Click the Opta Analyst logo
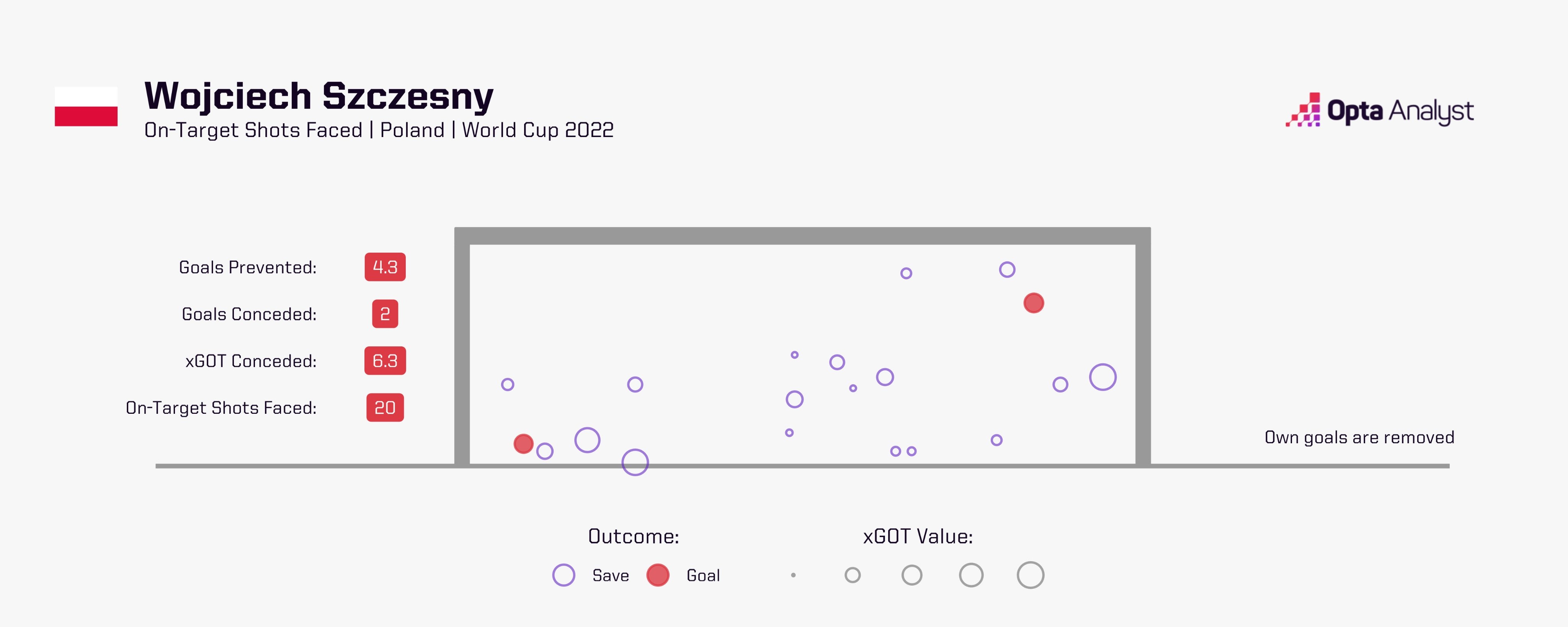This screenshot has height=627, width=1568. (1379, 110)
